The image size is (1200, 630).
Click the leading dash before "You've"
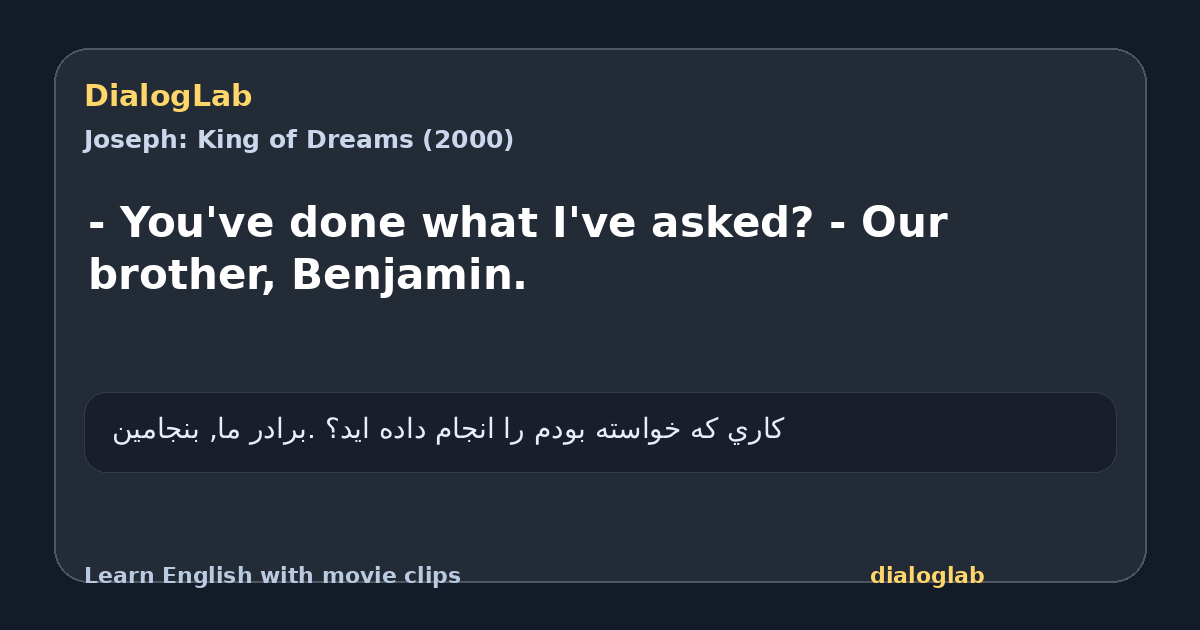[x=97, y=225]
